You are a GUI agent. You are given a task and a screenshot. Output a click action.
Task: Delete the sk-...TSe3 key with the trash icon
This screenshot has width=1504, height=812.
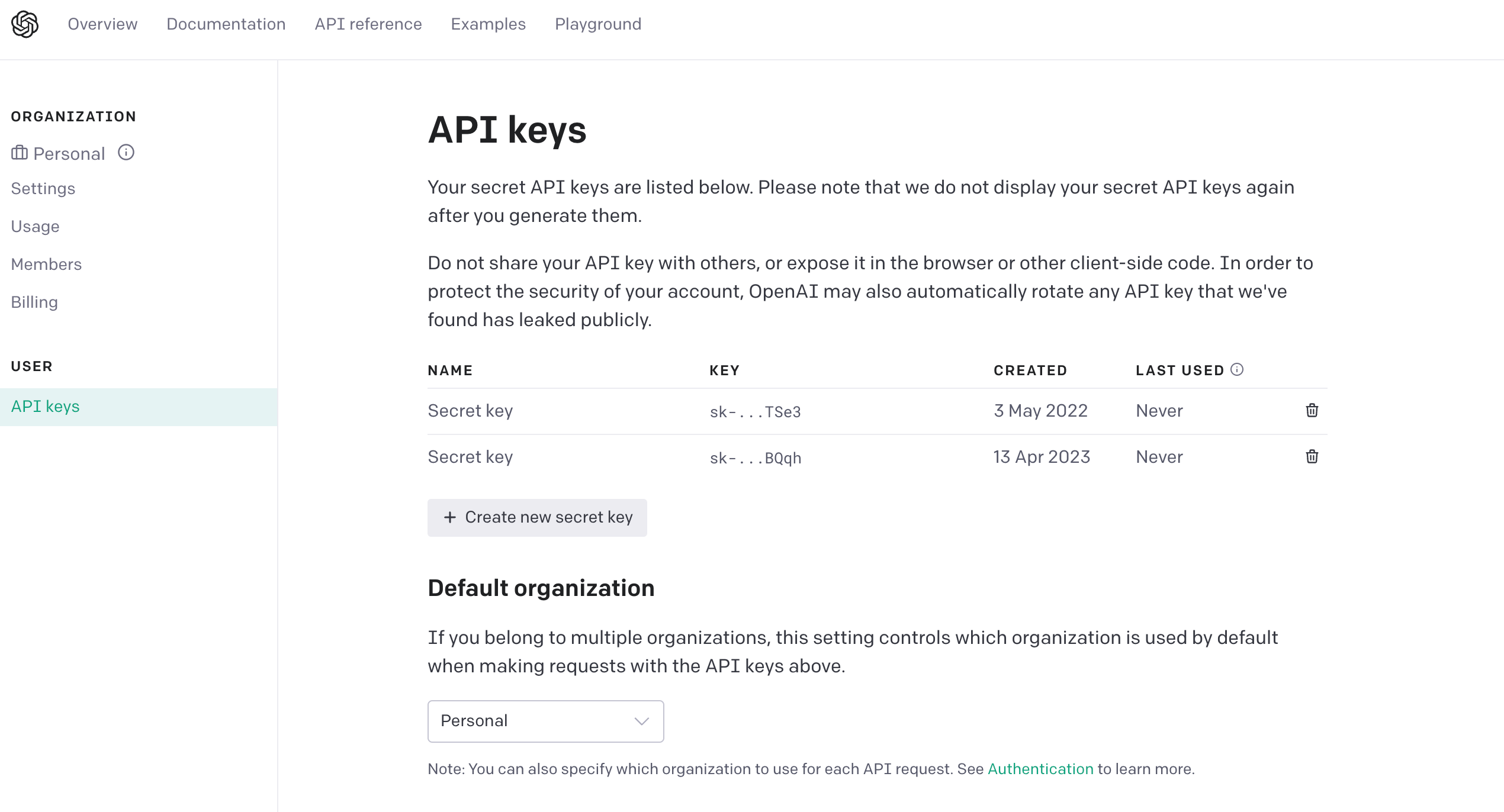(1312, 411)
